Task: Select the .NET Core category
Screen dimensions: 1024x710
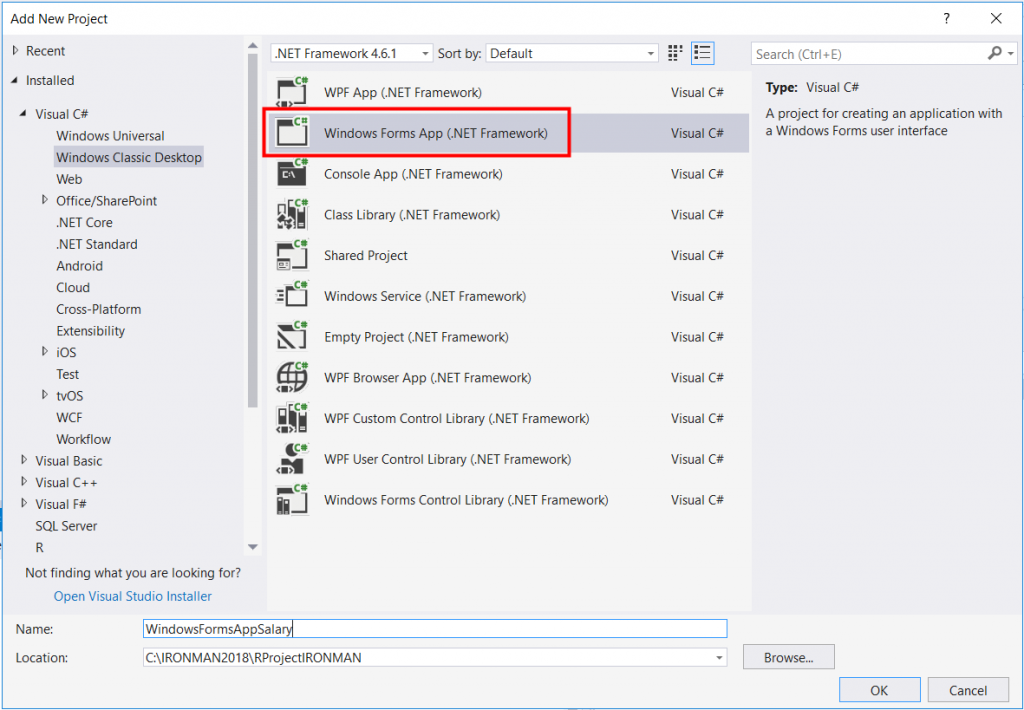Action: pyautogui.click(x=84, y=222)
